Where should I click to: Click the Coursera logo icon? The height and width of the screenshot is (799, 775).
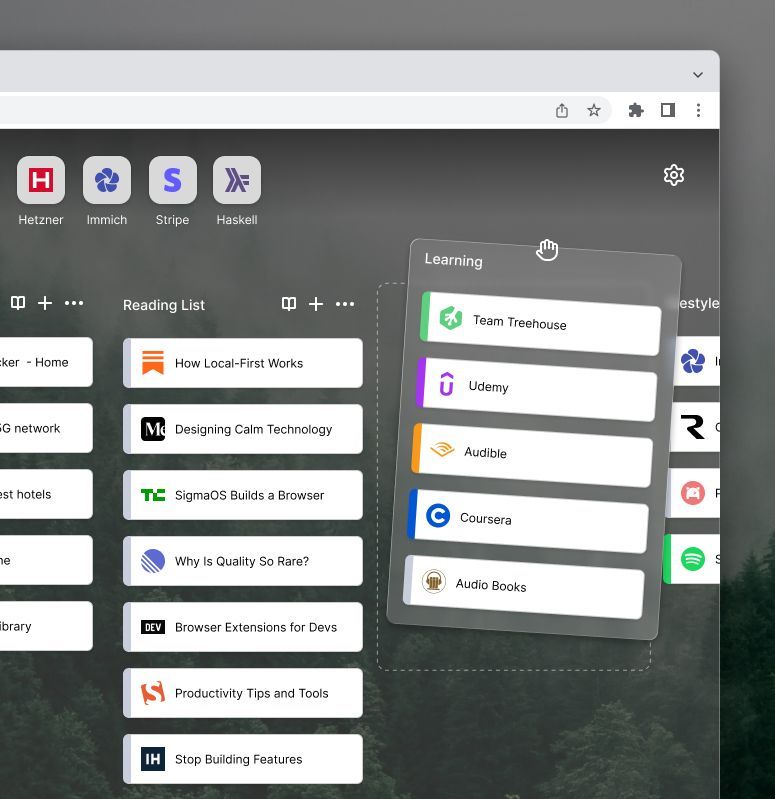438,515
